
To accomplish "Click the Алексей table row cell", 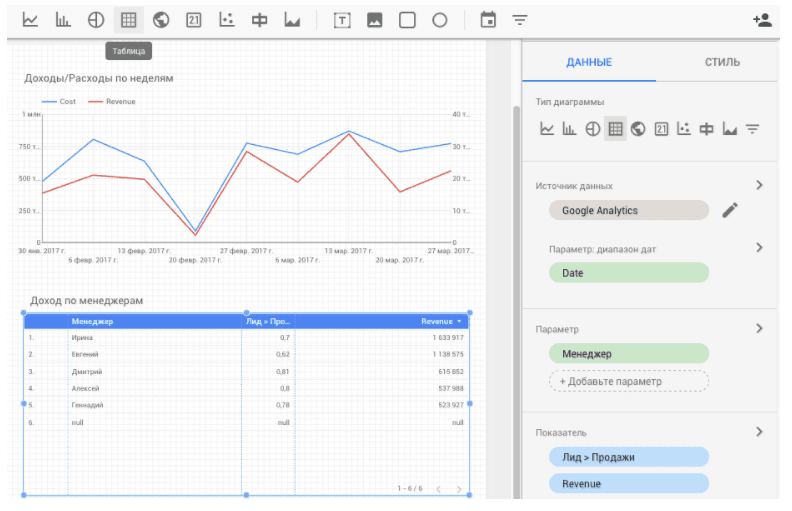I will coord(85,388).
